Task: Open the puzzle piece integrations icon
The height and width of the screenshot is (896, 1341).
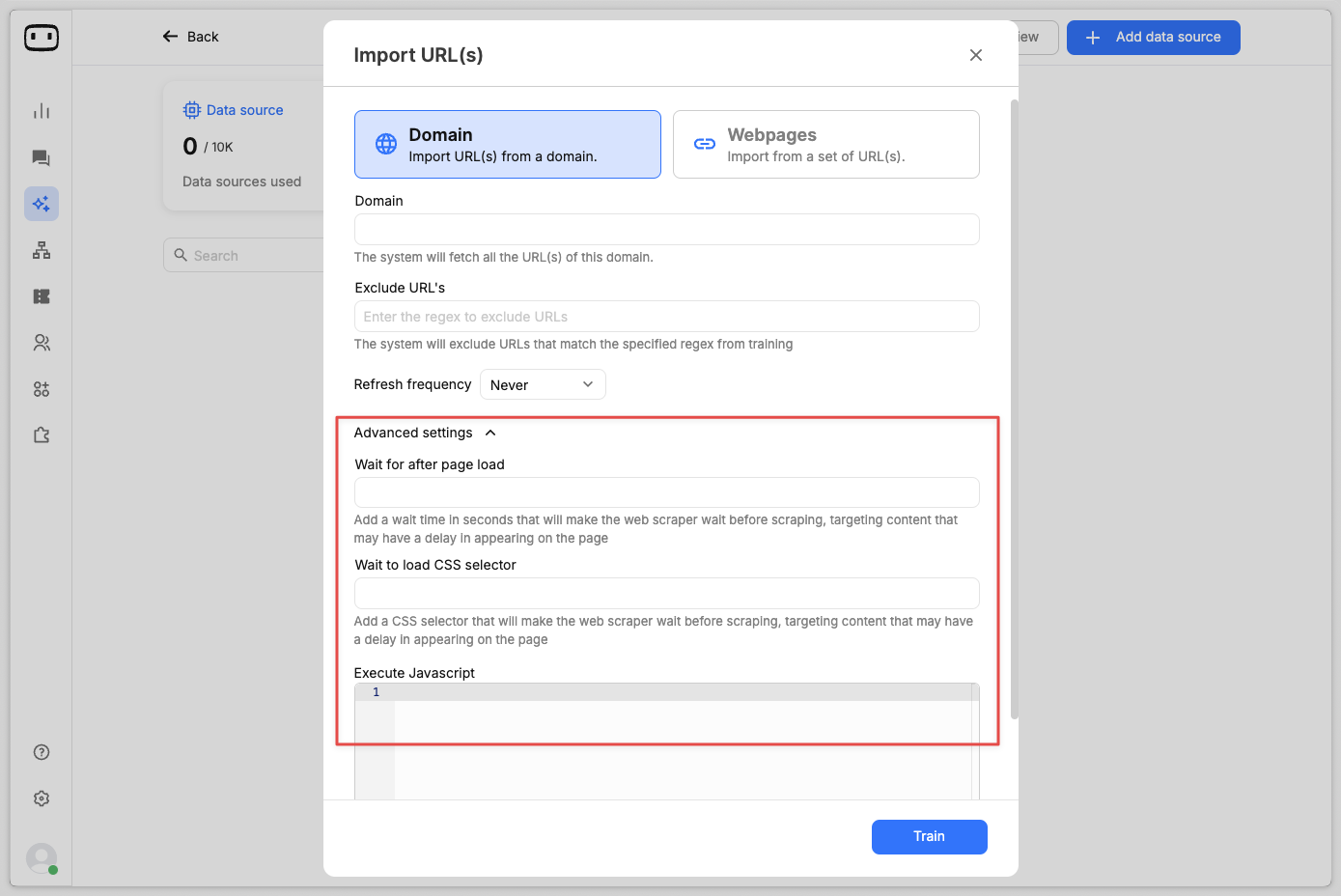Action: 42,435
